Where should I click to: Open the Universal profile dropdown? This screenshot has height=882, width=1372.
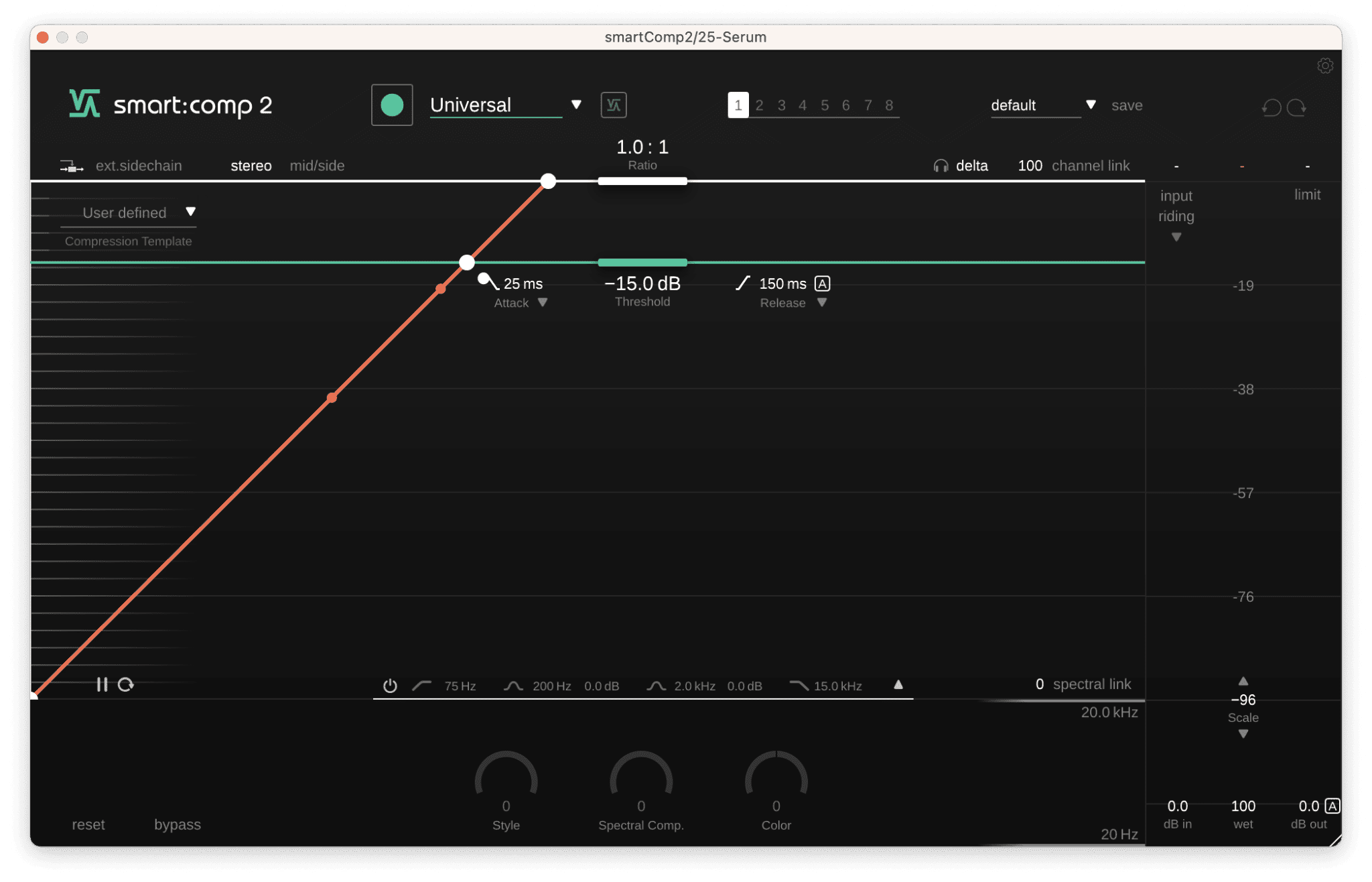576,105
